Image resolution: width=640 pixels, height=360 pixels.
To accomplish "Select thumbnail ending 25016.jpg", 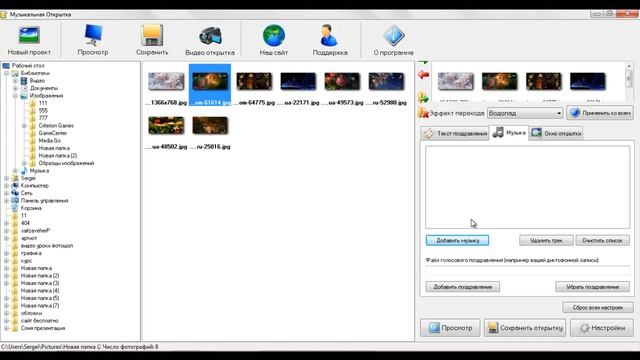I will click(x=210, y=129).
